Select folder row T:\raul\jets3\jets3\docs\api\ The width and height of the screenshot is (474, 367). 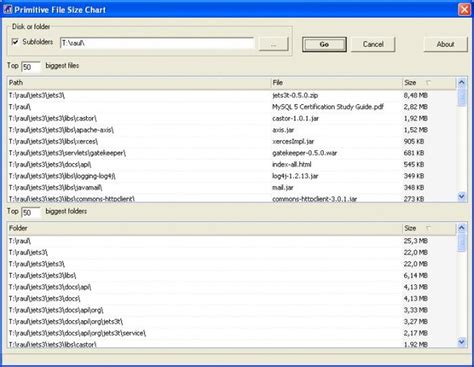point(232,287)
